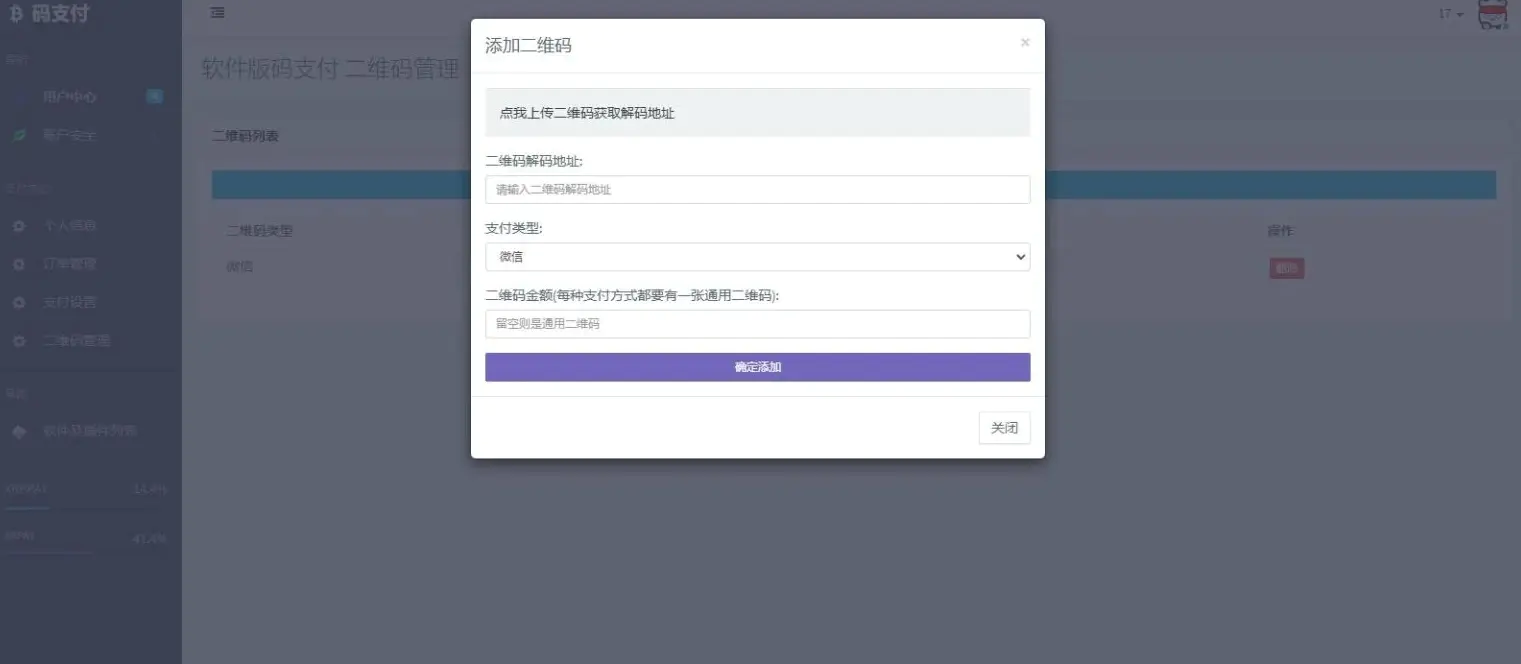
Task: Click the gear icon beside 支付设置
Action: (19, 302)
